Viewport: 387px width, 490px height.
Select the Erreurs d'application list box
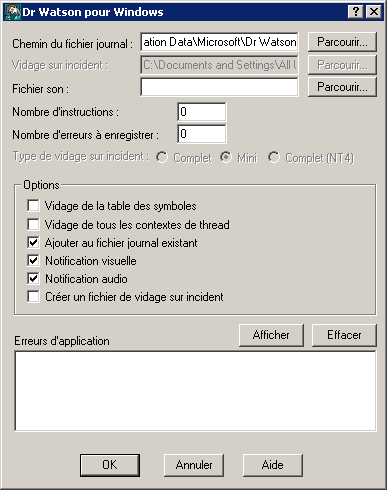(x=195, y=391)
